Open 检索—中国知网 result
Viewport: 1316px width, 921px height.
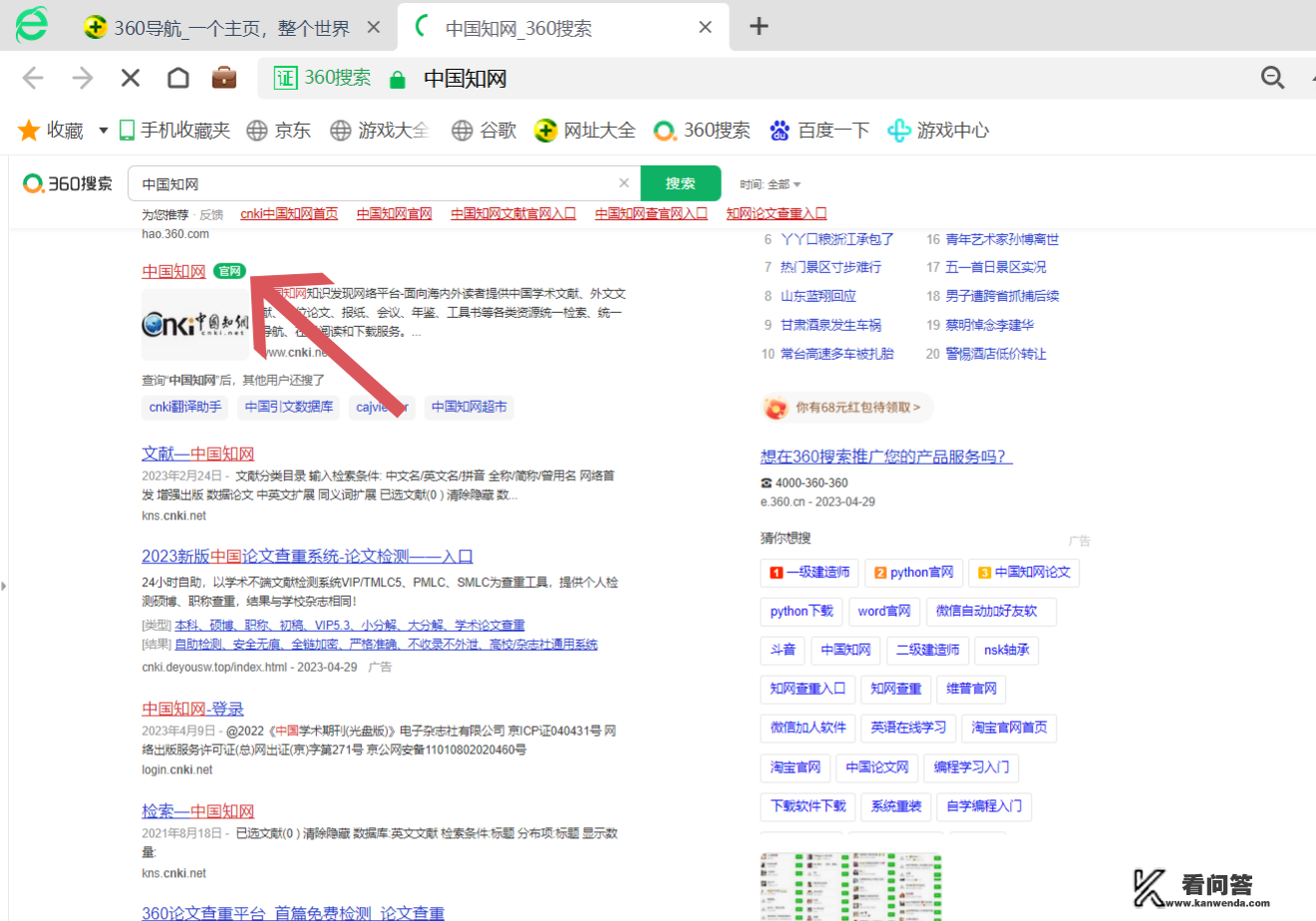coord(197,811)
